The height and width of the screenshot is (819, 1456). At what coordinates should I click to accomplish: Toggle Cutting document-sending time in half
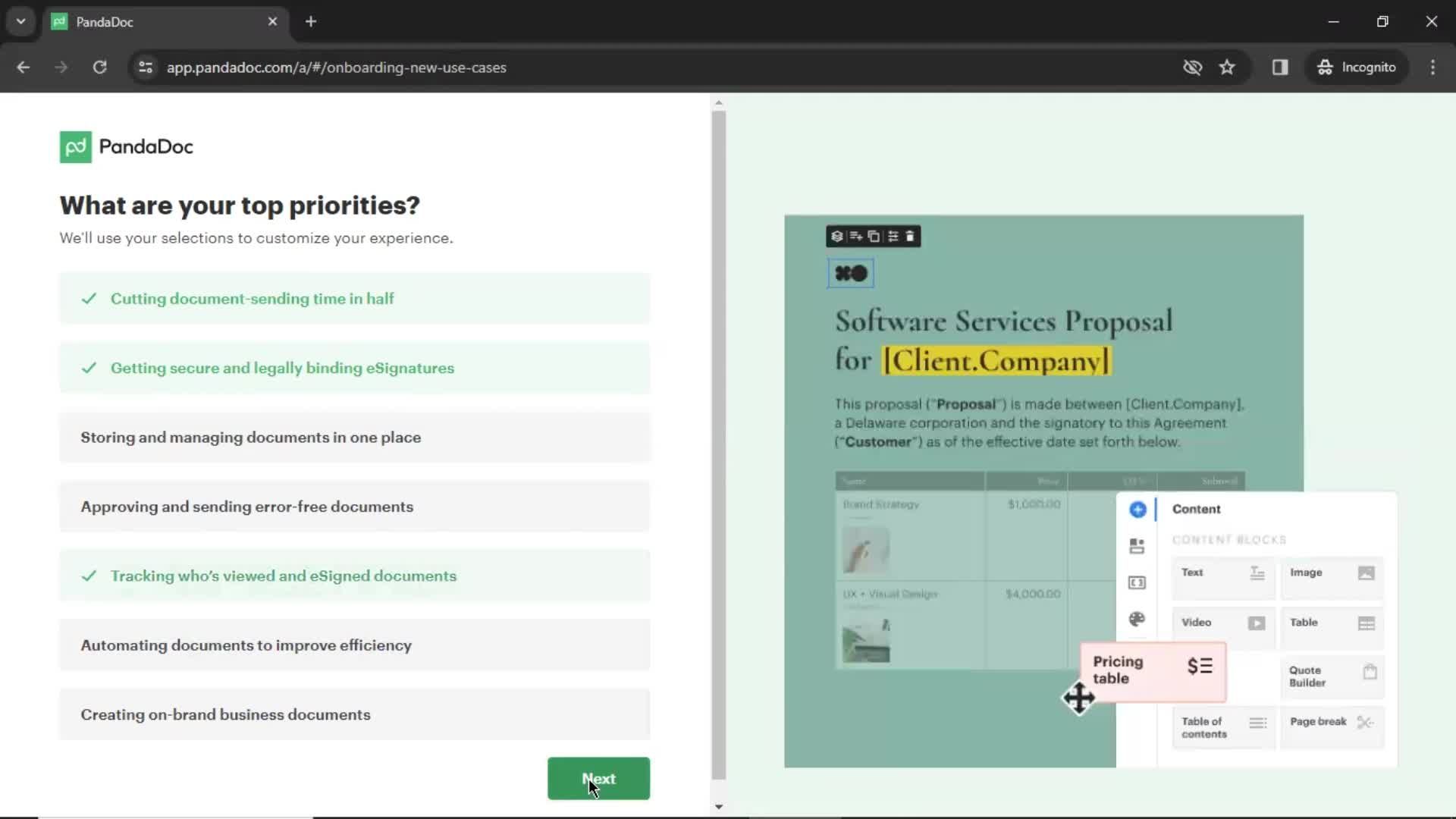click(x=354, y=298)
